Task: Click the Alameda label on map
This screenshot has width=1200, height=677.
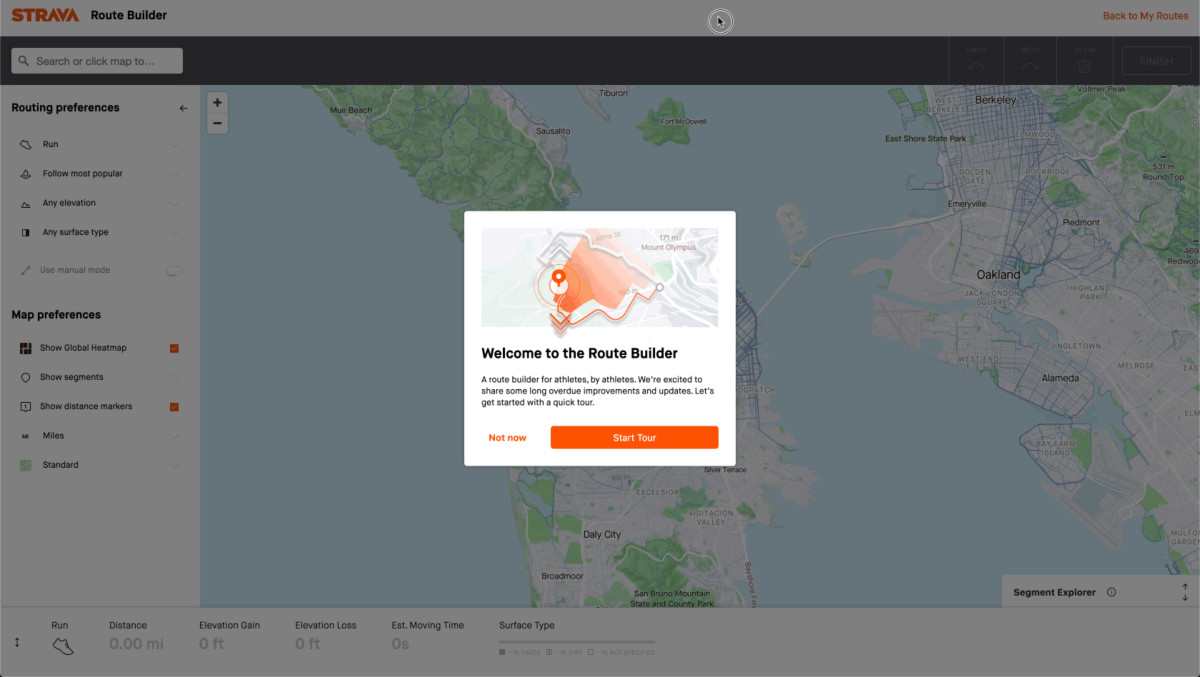Action: click(1061, 378)
